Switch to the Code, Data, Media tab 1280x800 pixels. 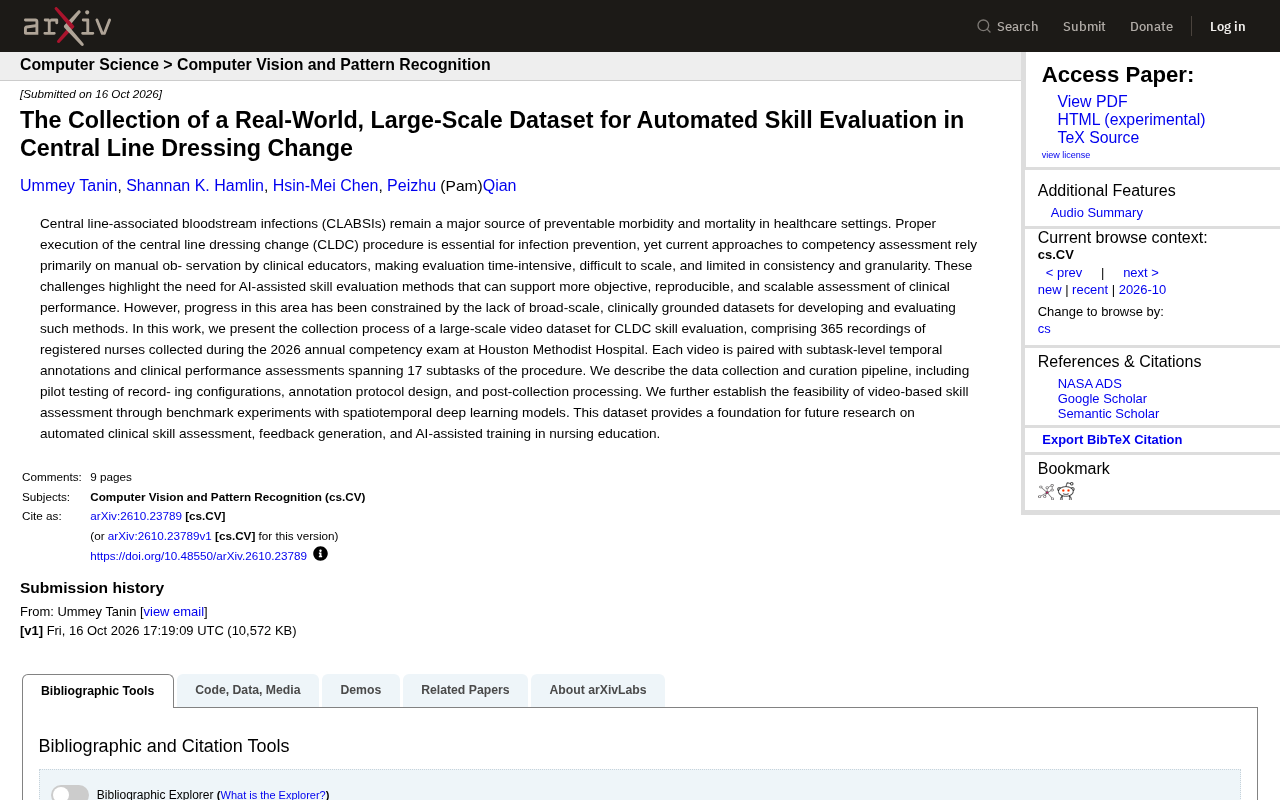(248, 690)
